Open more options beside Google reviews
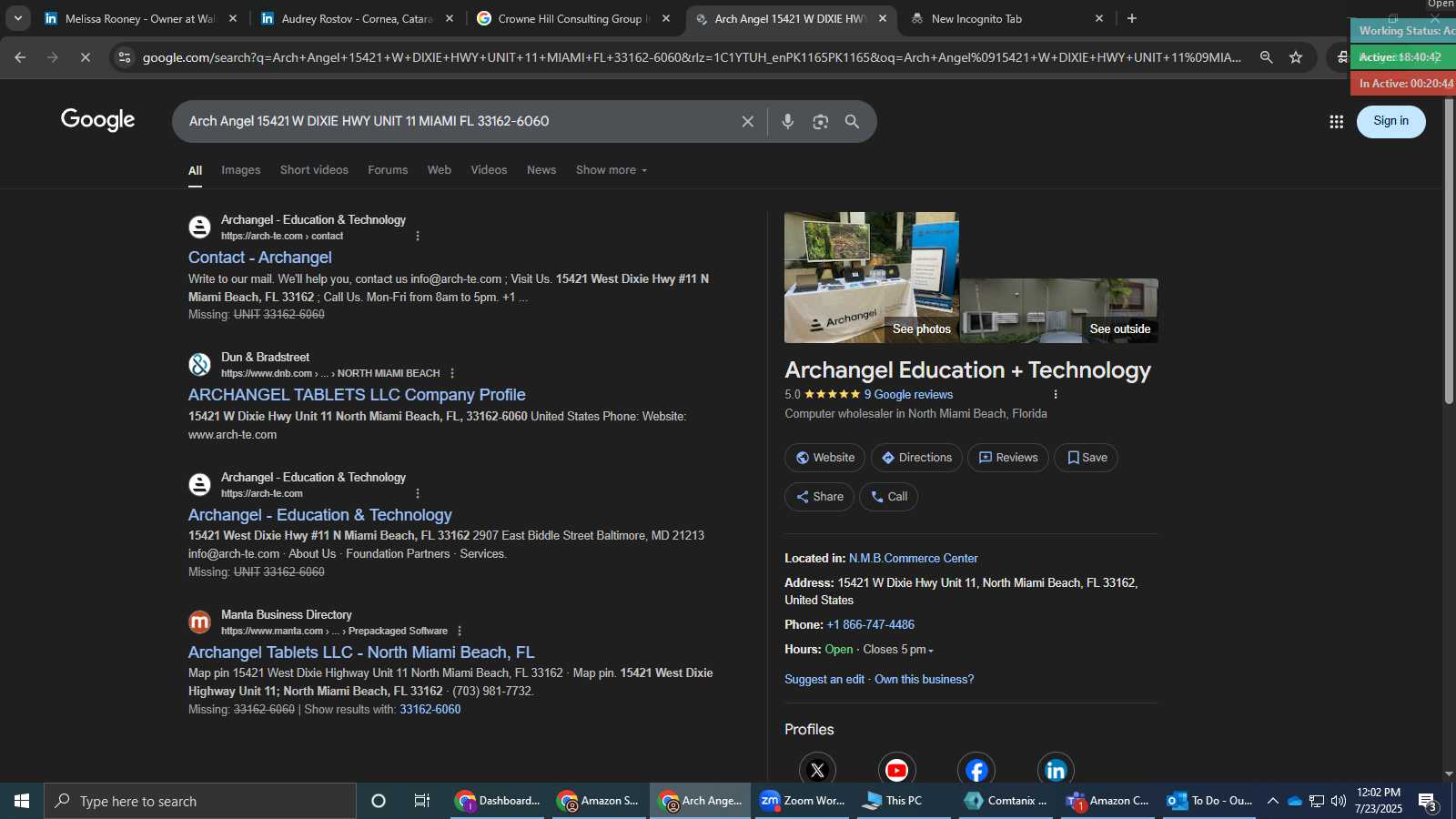The width and height of the screenshot is (1456, 819). point(1056,394)
